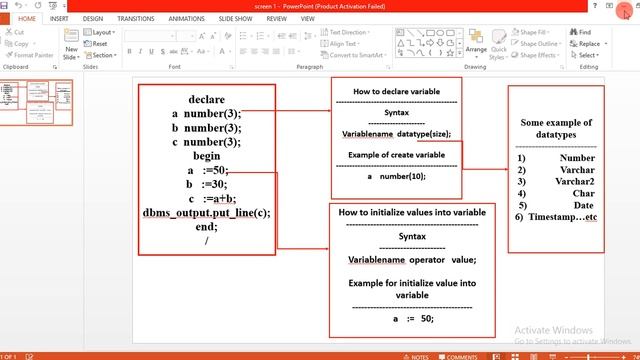
Task: Open the font size combo box
Action: (186, 36)
